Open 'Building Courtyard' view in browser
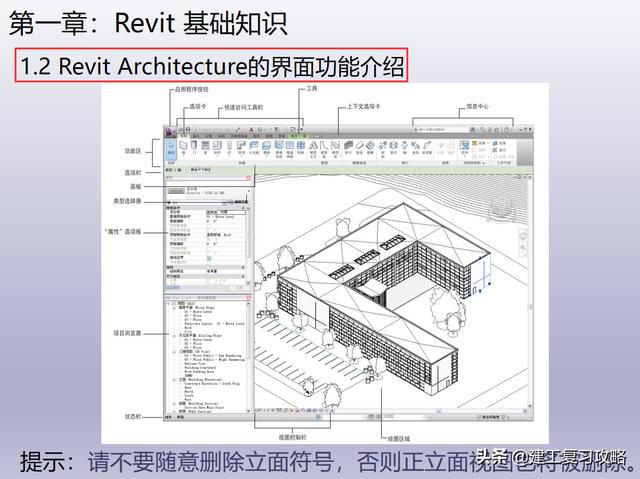 point(200,368)
